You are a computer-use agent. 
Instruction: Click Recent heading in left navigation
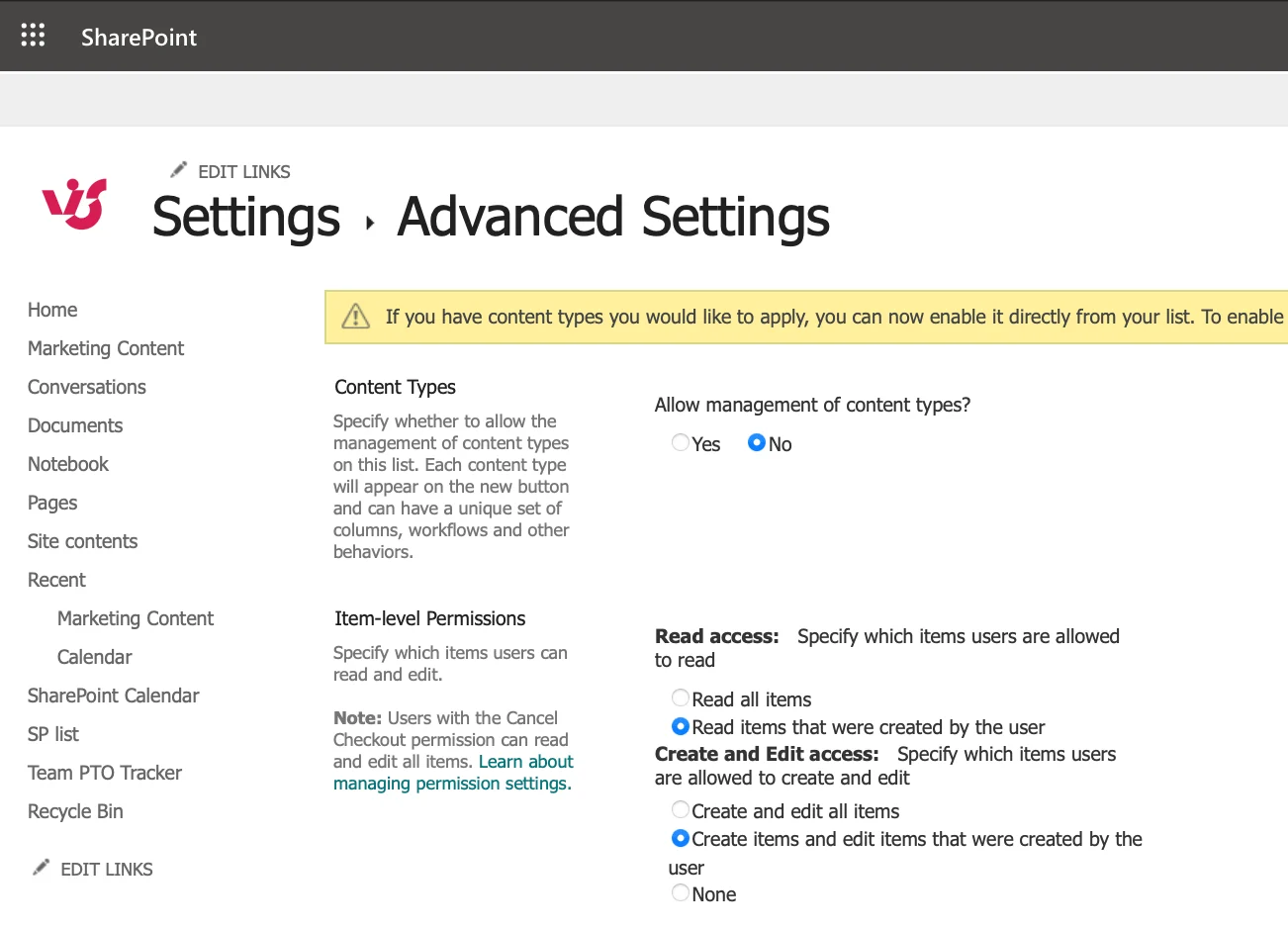pos(56,580)
